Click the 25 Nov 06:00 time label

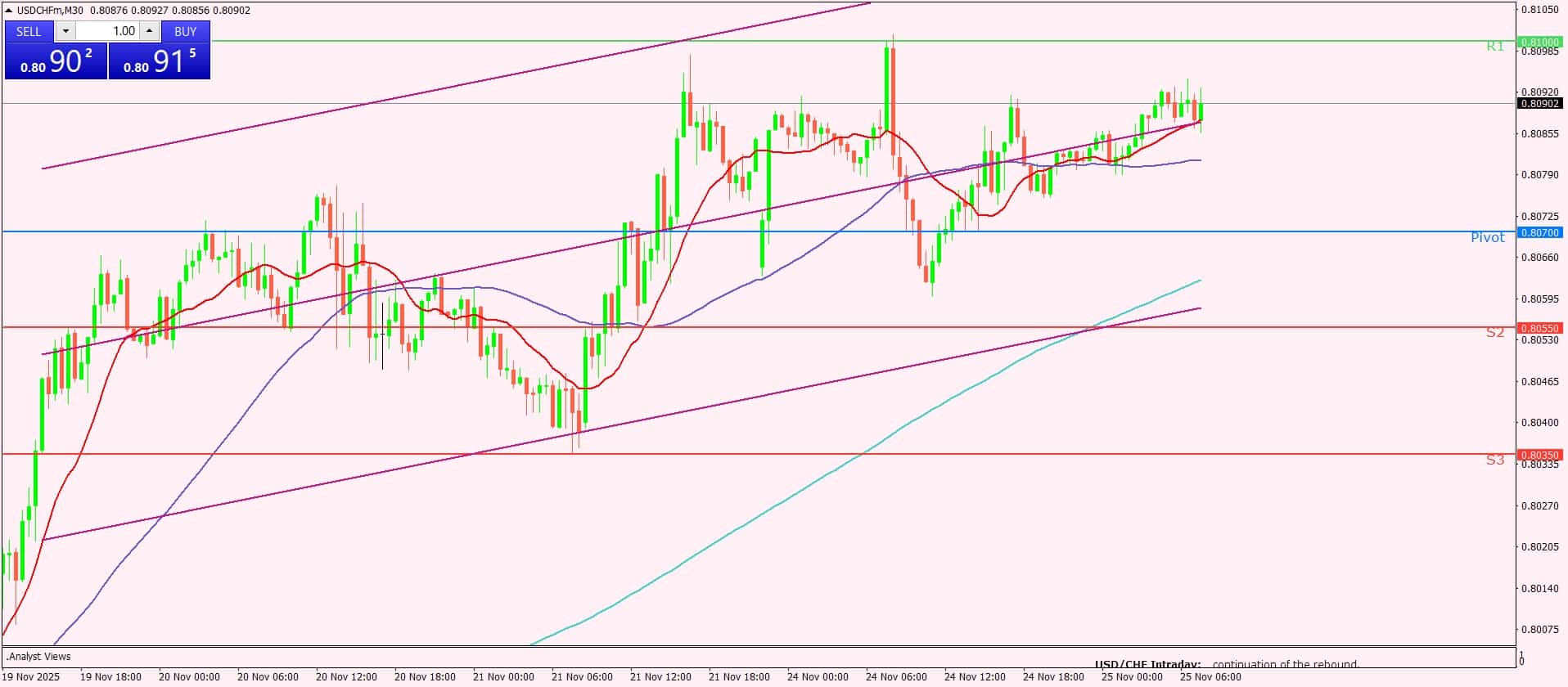pos(1210,676)
